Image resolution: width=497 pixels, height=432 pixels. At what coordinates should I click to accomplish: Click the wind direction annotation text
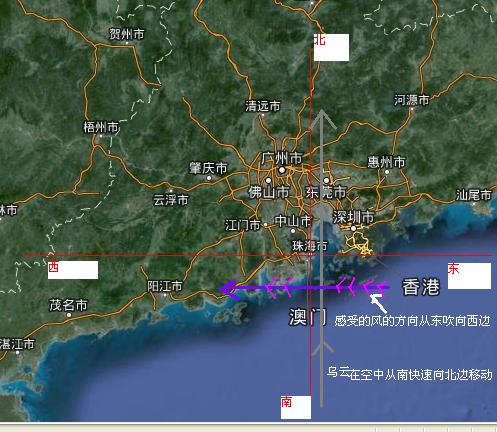point(412,321)
